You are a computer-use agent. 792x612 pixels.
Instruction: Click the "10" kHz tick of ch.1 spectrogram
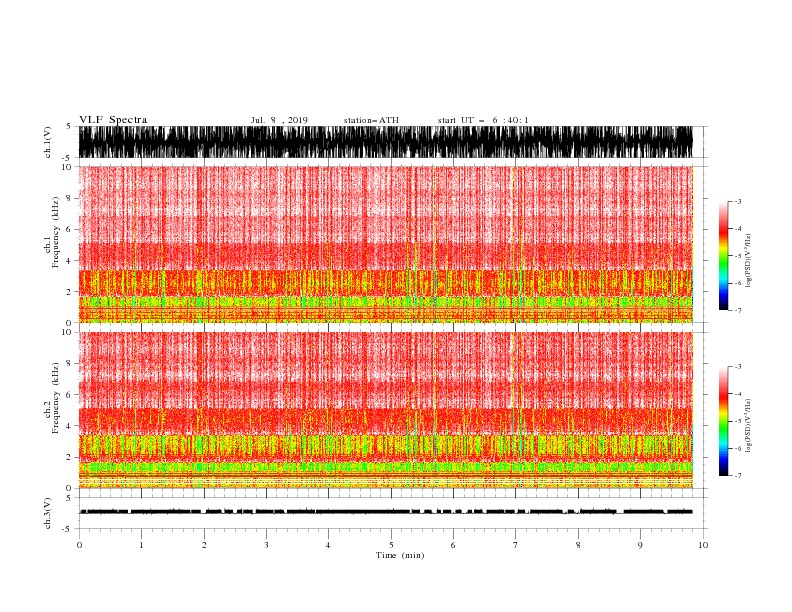(67, 167)
